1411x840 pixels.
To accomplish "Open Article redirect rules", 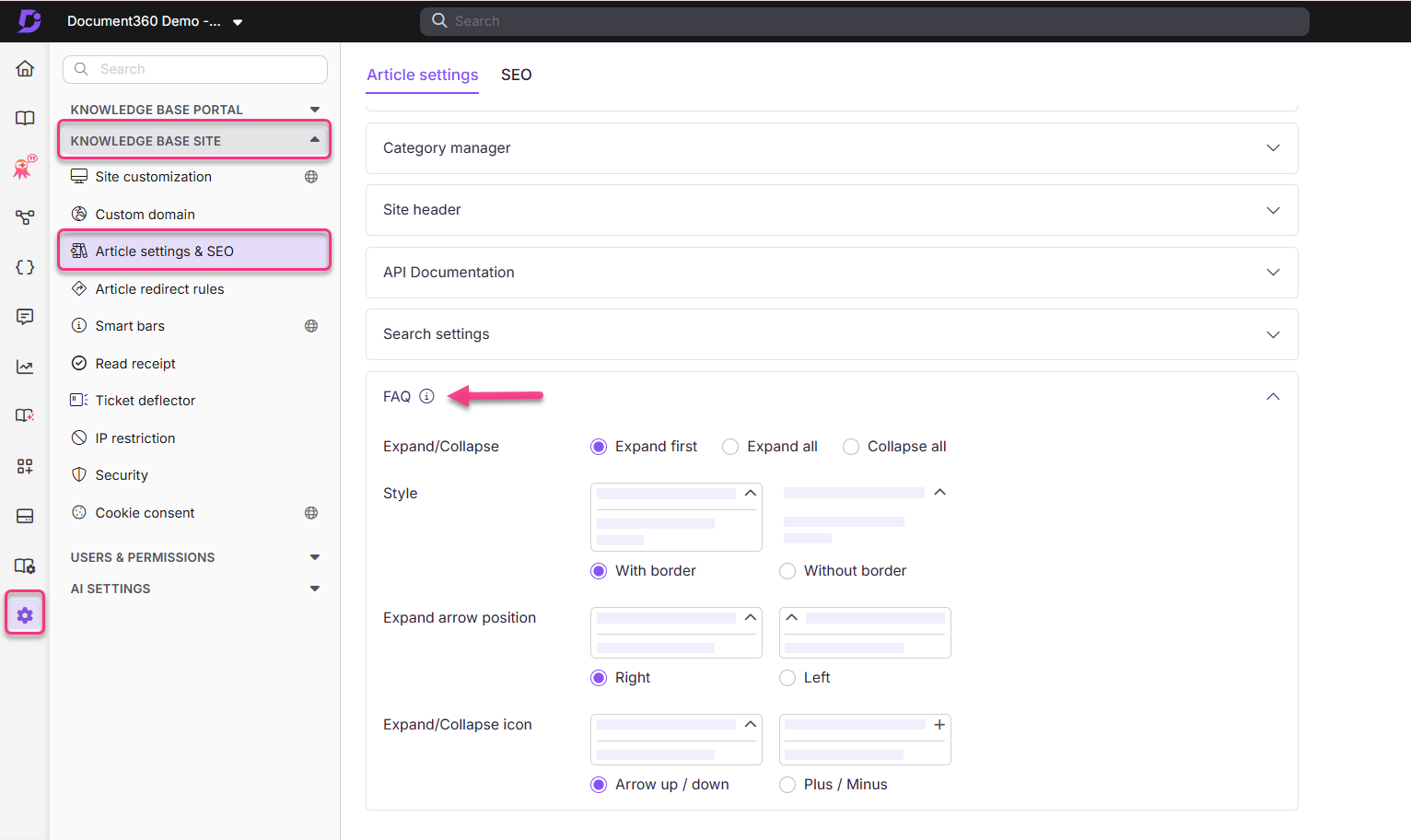I will click(159, 288).
